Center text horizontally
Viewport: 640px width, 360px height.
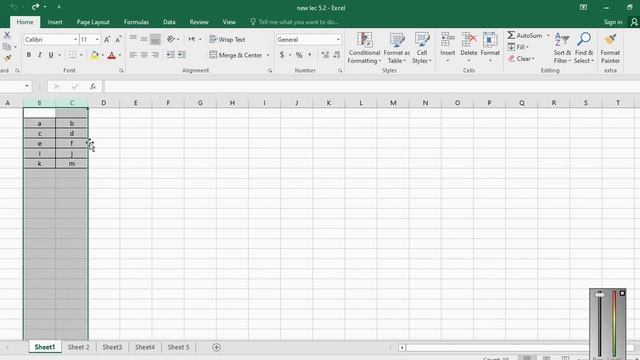144,55
